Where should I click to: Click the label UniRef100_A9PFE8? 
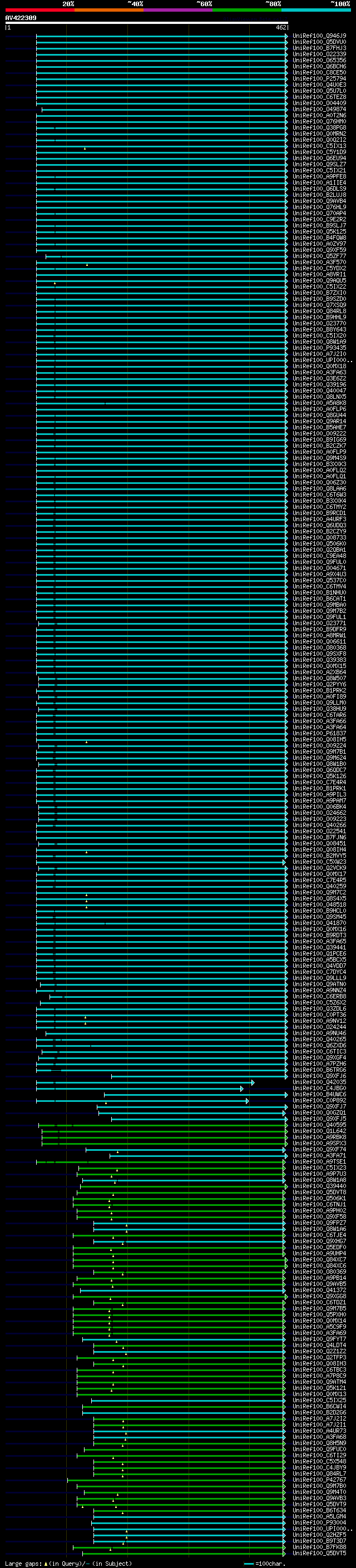click(x=319, y=176)
